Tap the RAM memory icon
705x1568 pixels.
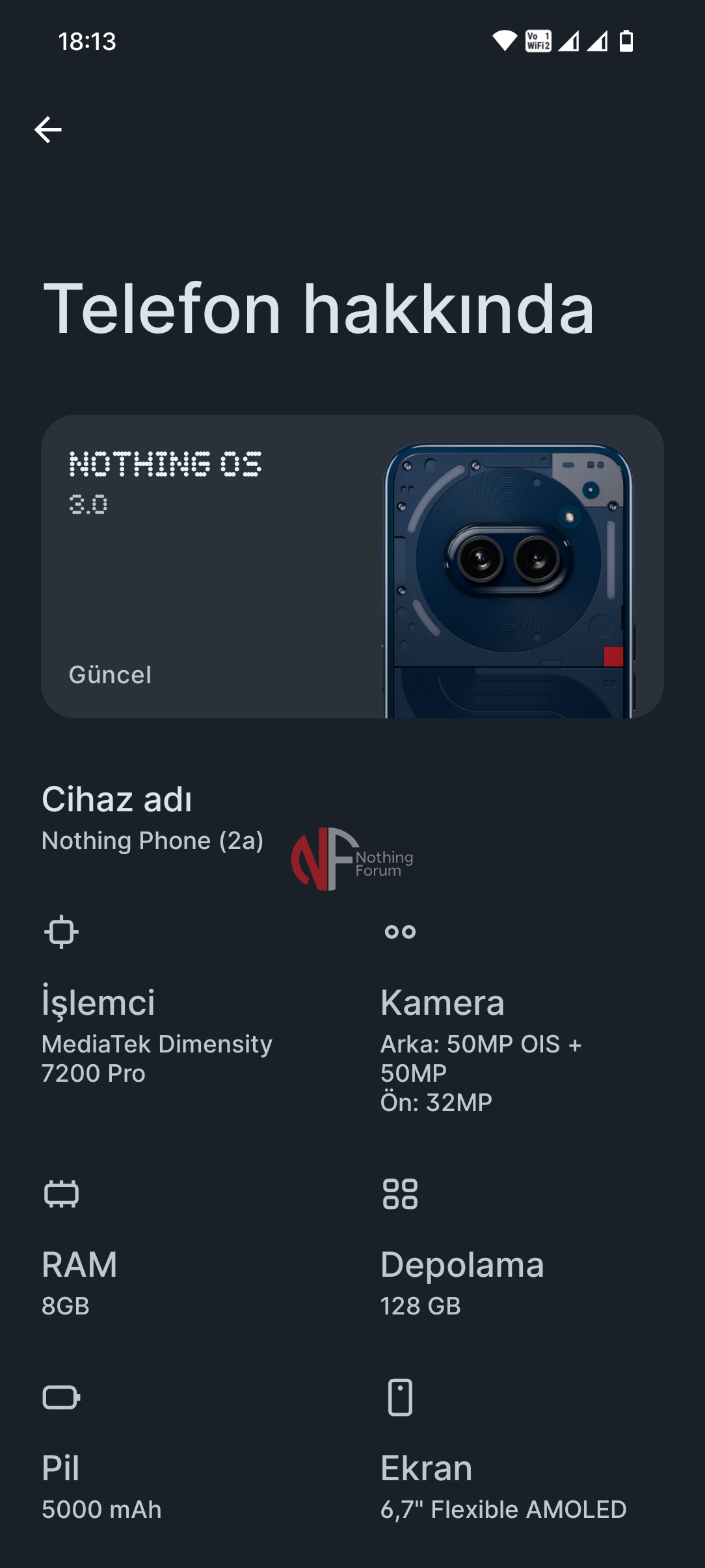61,1194
